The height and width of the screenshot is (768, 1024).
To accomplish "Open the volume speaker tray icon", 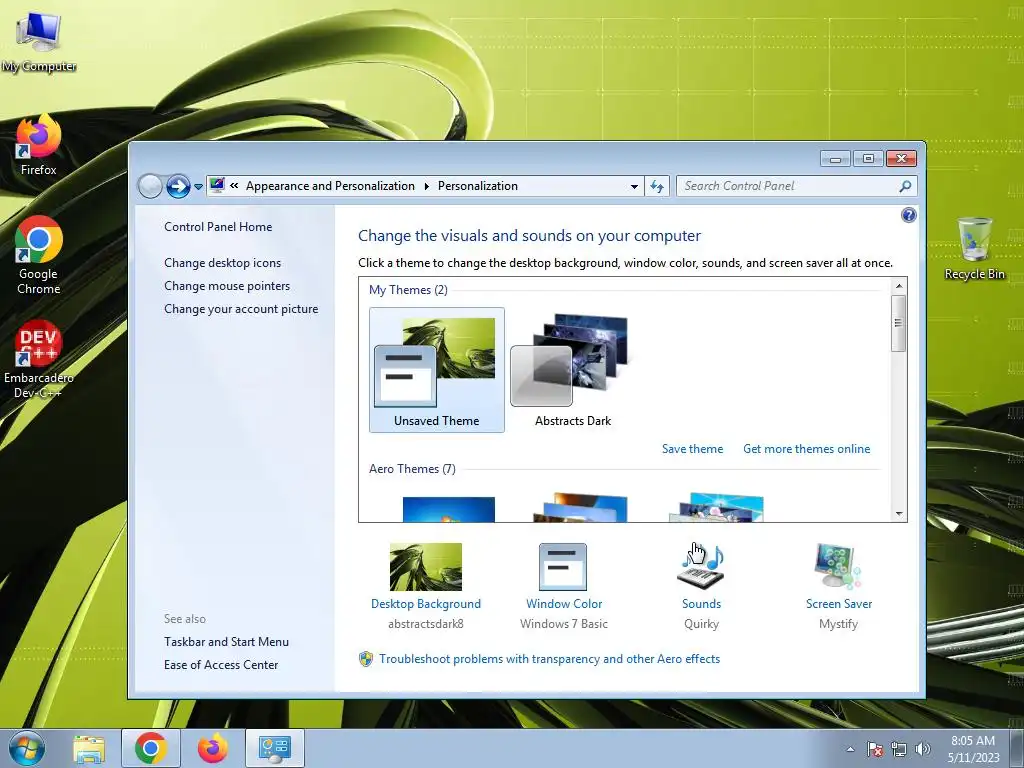I will pos(923,749).
